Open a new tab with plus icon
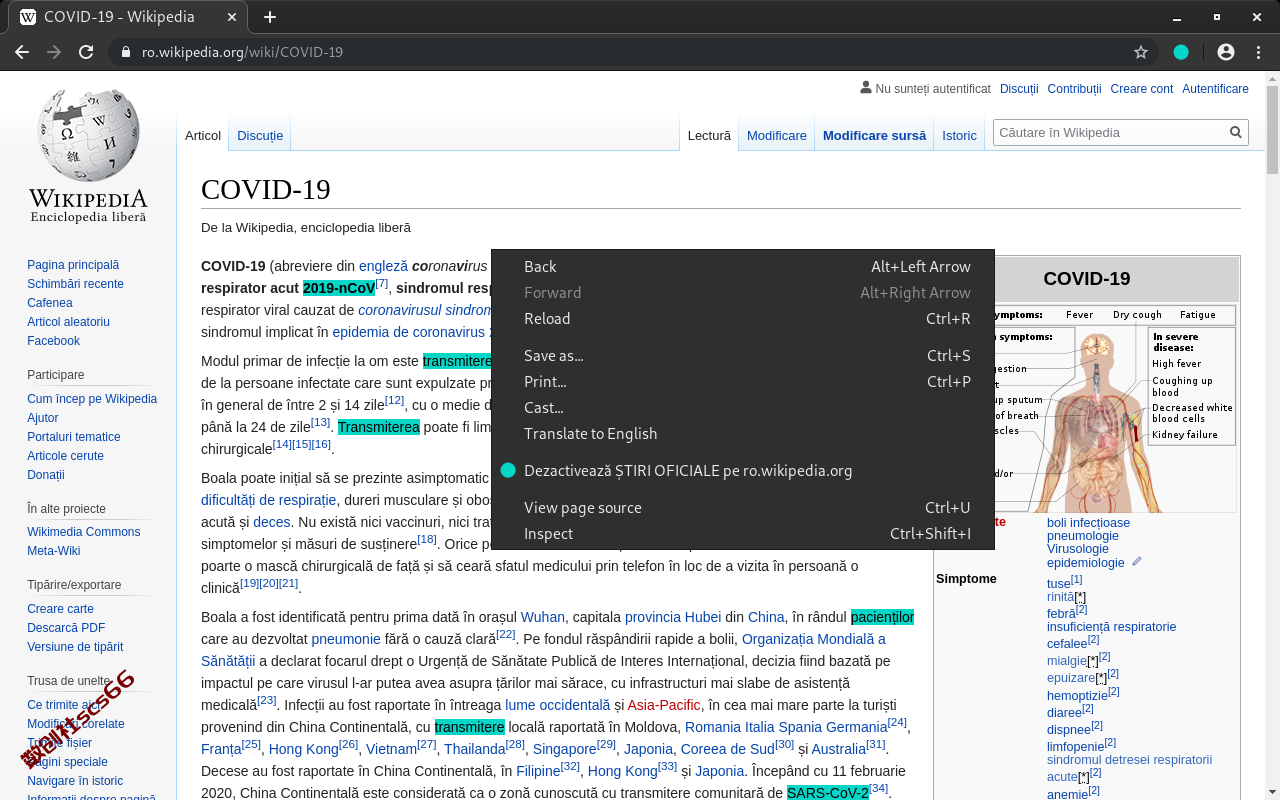Screen dimensions: 1280x800 [270, 17]
